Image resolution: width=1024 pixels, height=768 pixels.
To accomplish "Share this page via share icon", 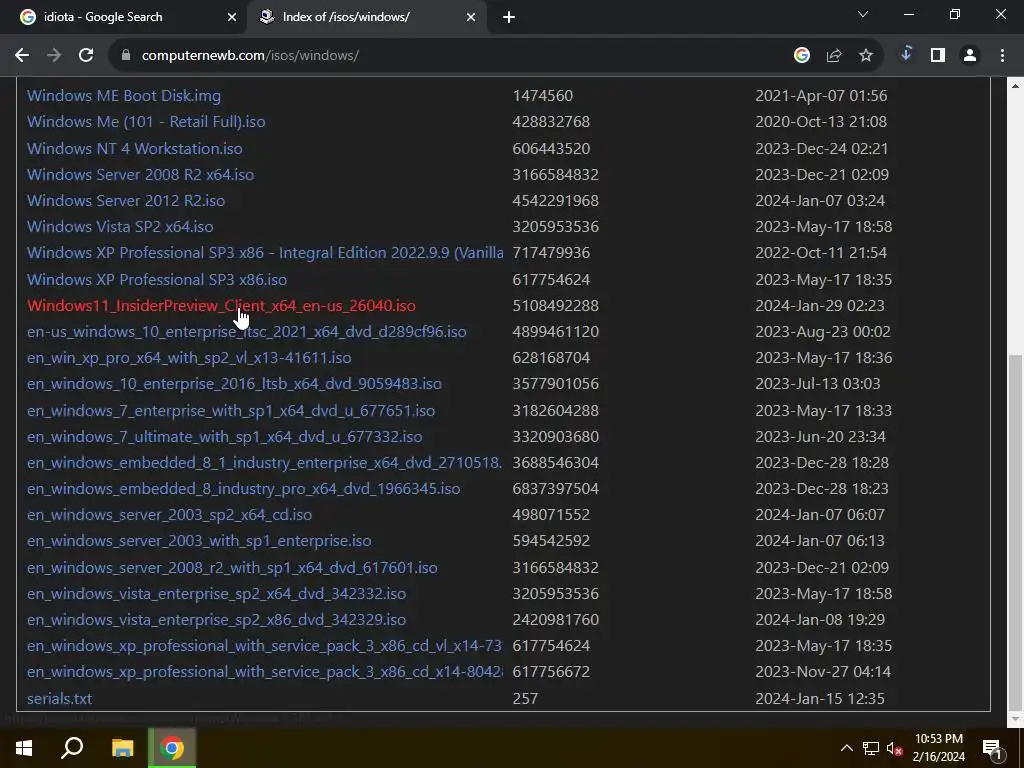I will [834, 56].
